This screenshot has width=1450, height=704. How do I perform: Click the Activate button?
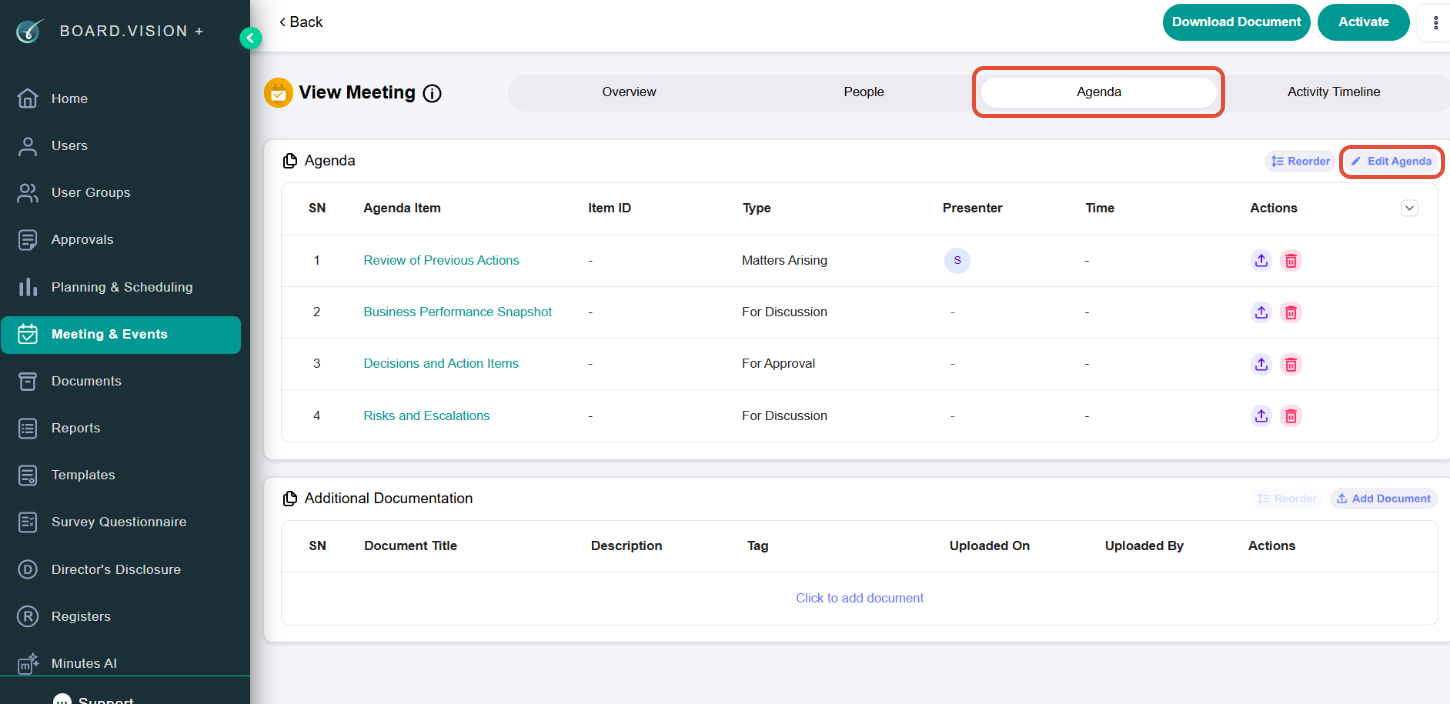(x=1364, y=22)
